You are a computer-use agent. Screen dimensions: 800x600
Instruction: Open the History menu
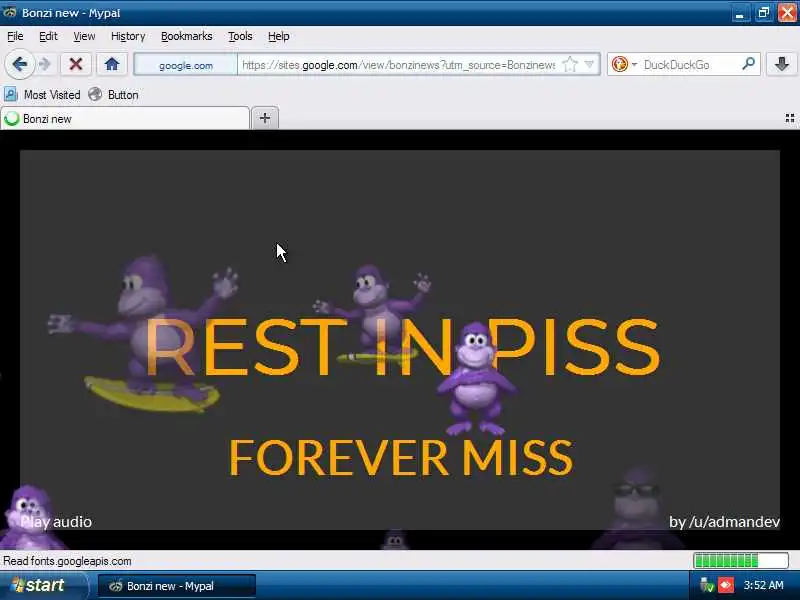point(128,36)
